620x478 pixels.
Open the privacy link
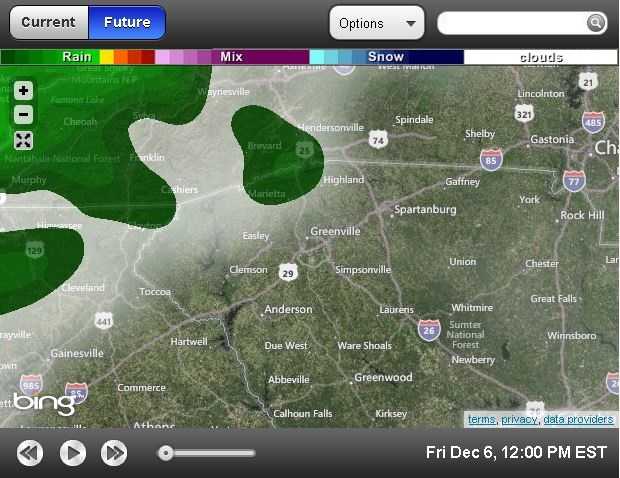click(519, 419)
